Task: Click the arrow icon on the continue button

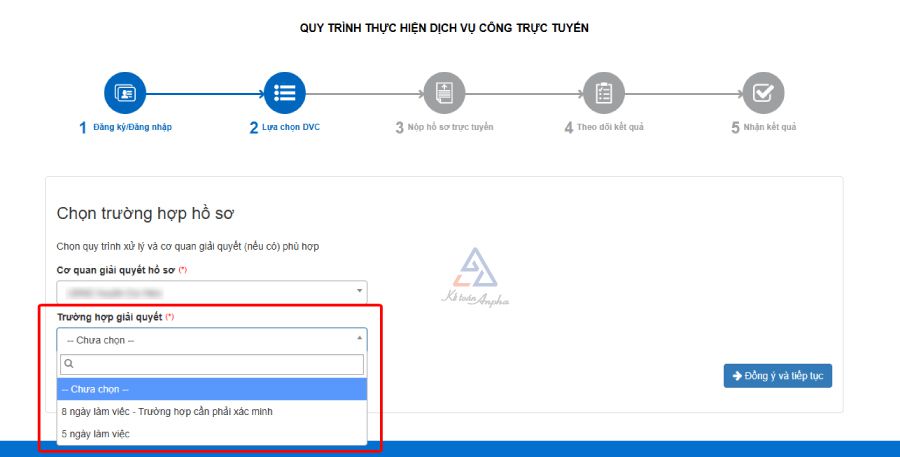Action: (x=737, y=376)
